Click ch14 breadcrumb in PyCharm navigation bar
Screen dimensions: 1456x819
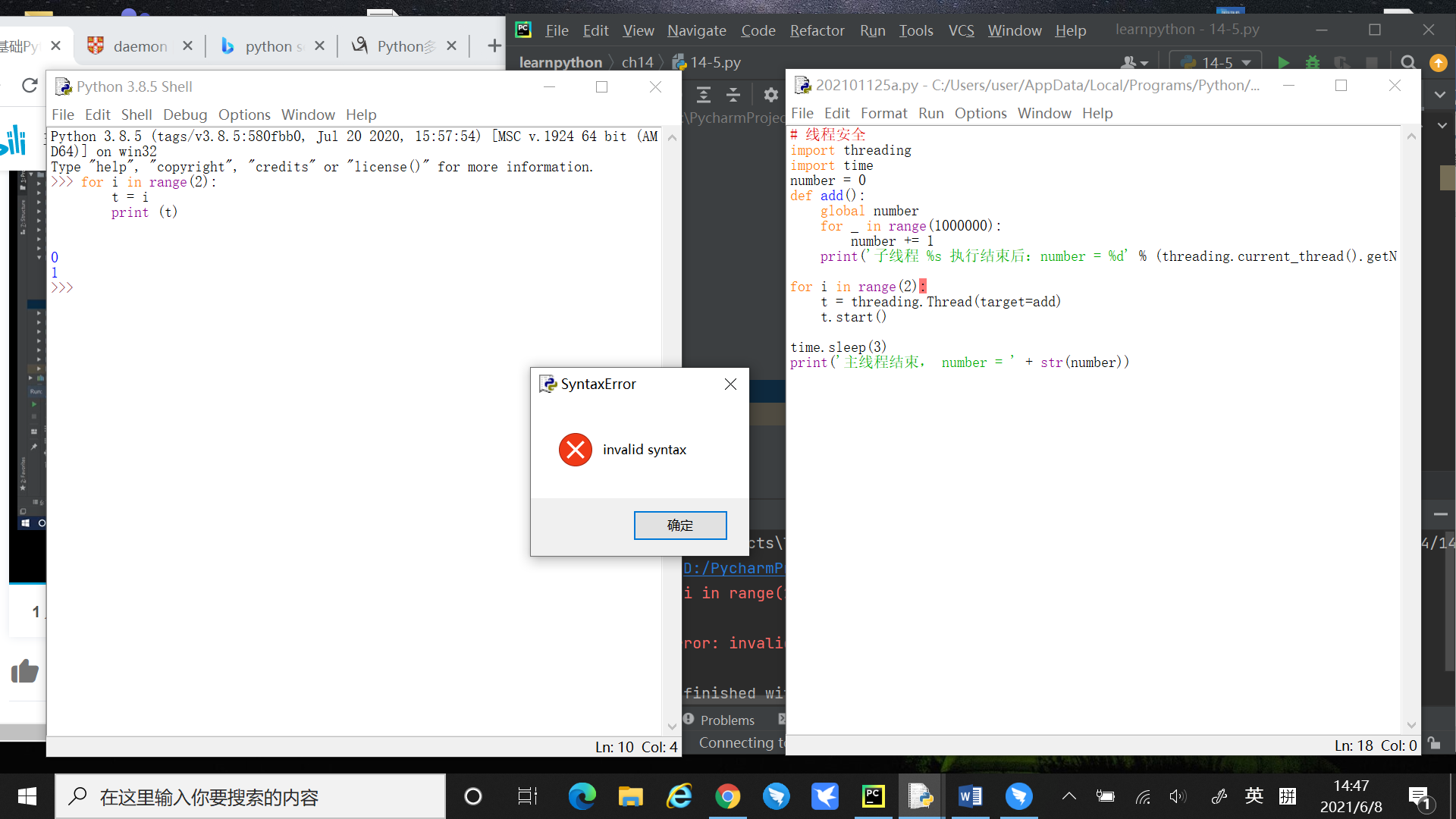click(637, 63)
